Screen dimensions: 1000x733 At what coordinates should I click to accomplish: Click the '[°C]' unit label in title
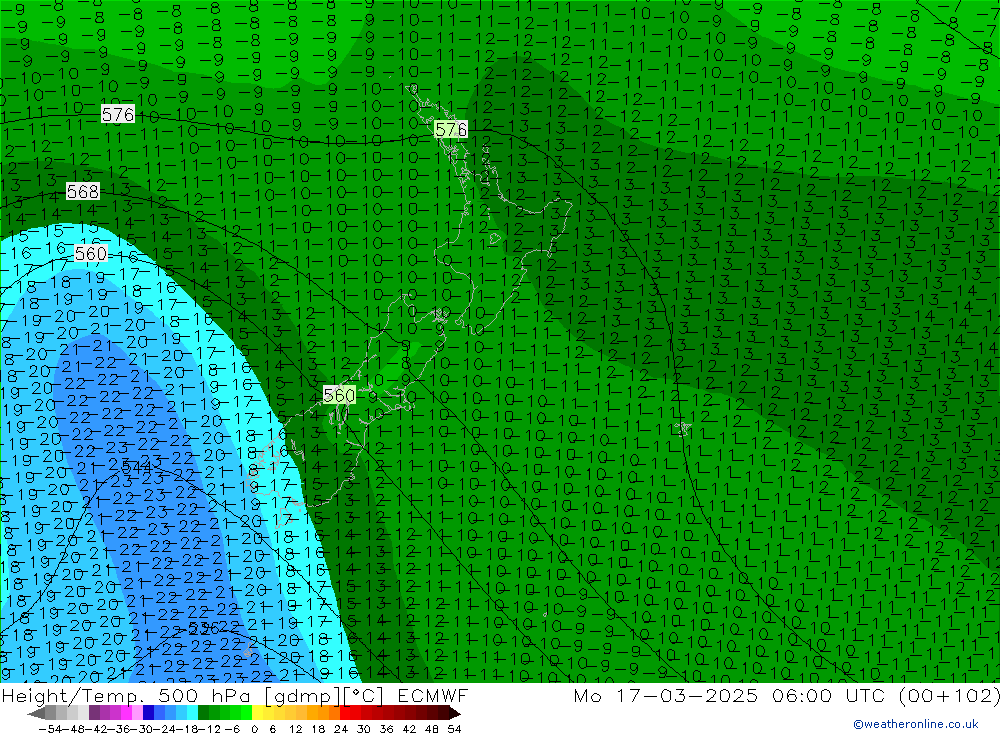pos(364,695)
